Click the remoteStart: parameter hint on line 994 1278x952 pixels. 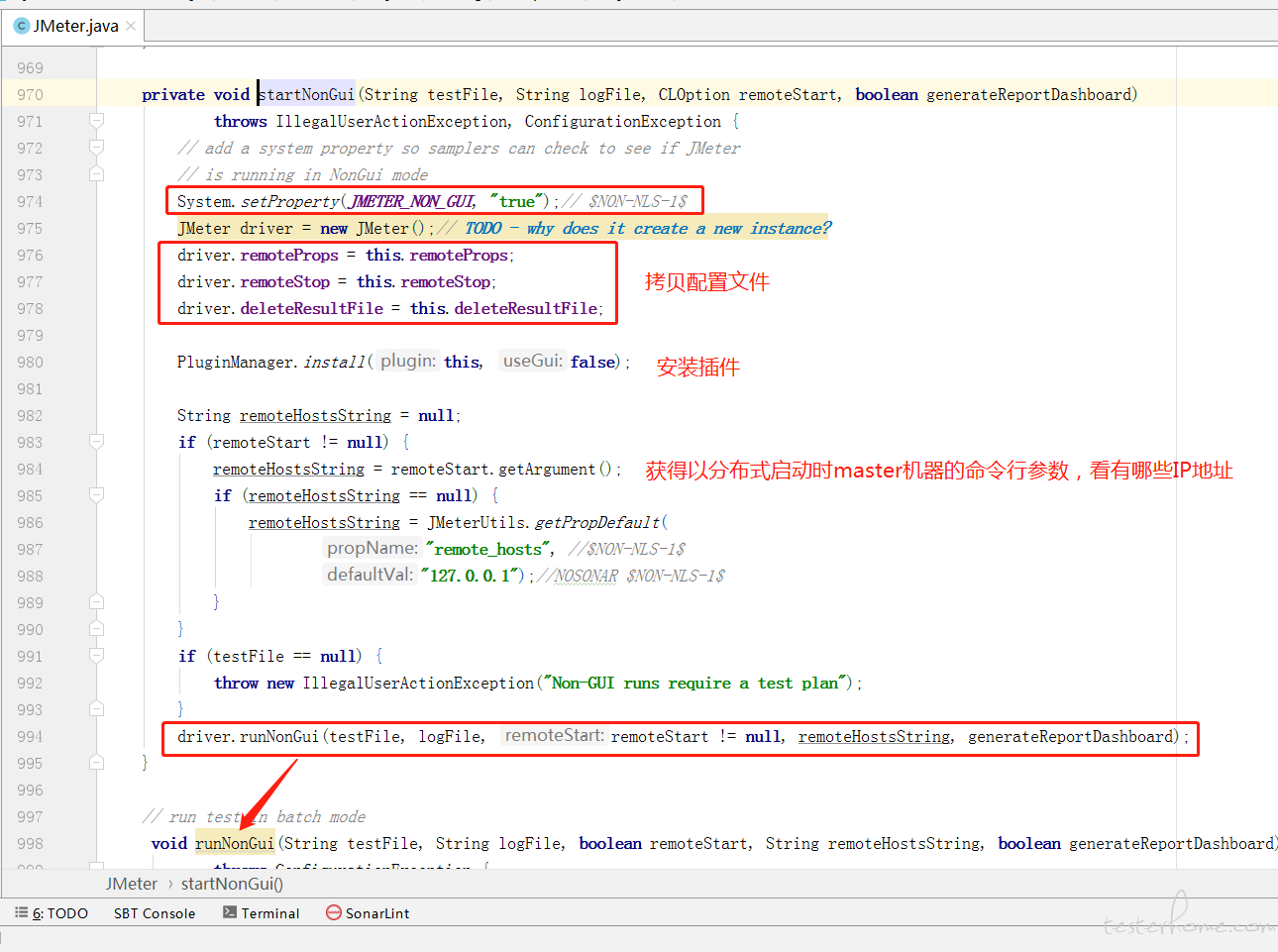tap(554, 735)
